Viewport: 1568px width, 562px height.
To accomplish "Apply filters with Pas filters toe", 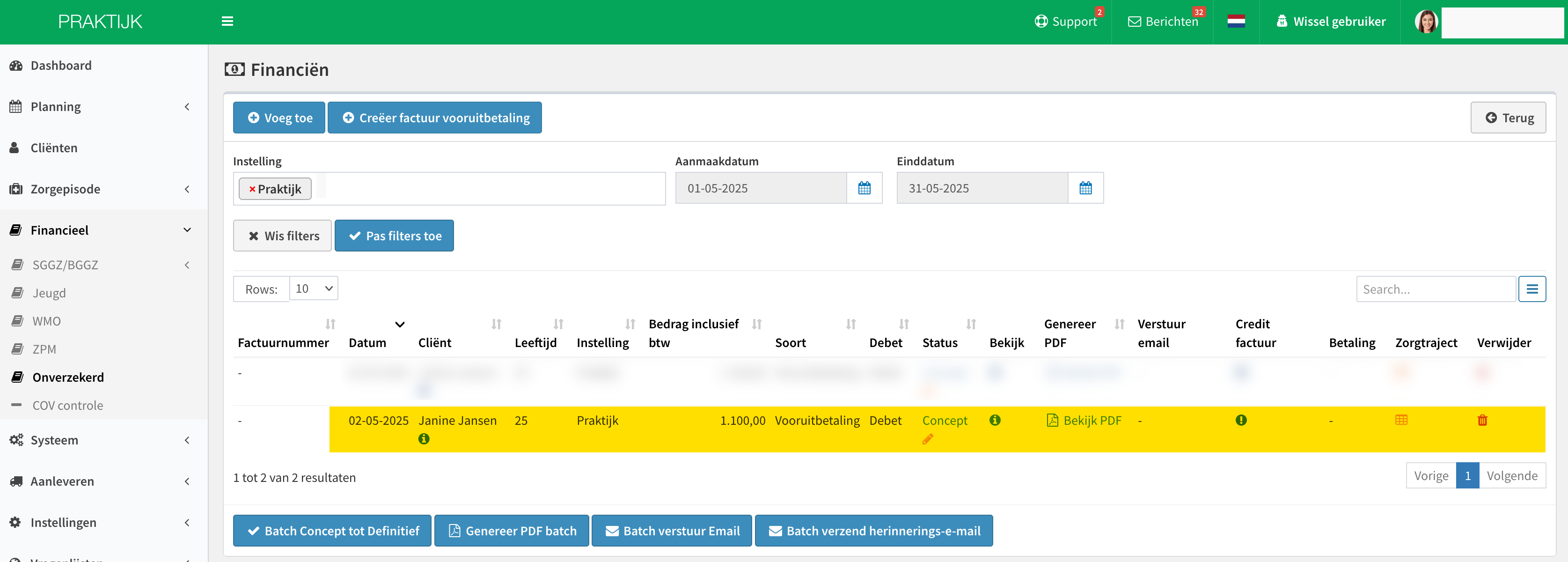I will coord(394,236).
